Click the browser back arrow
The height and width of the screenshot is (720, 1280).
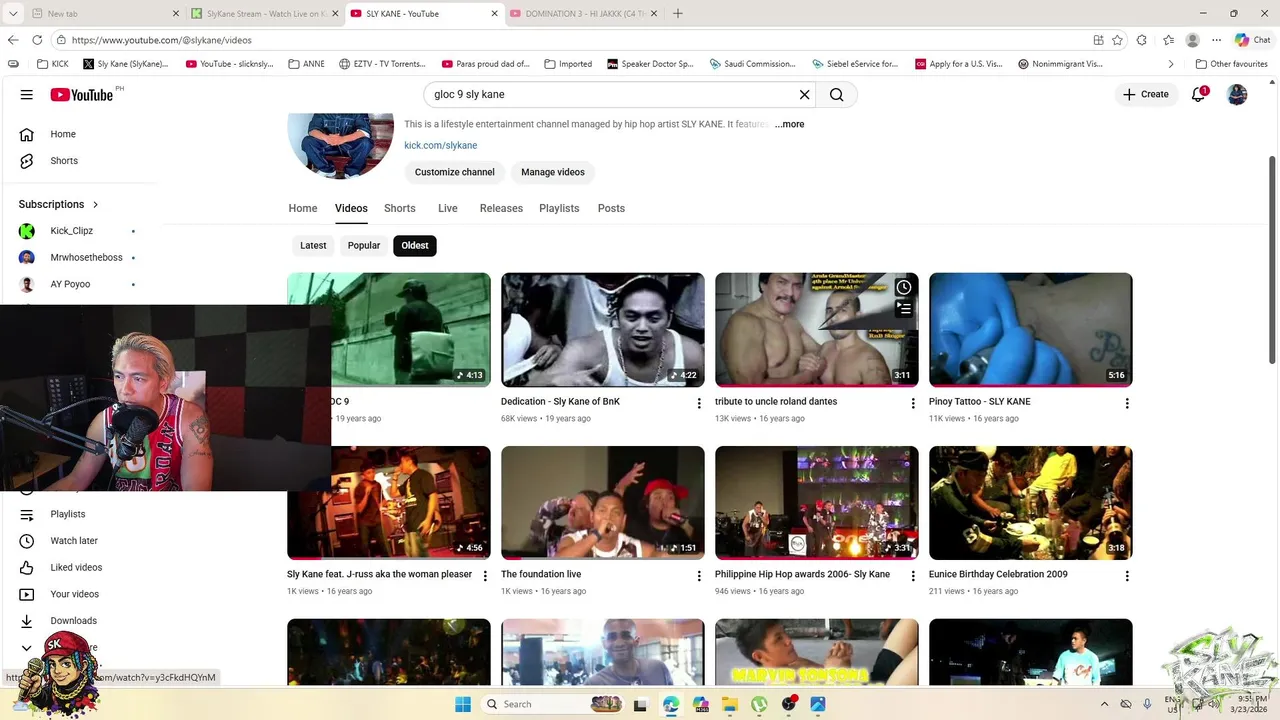[x=13, y=40]
